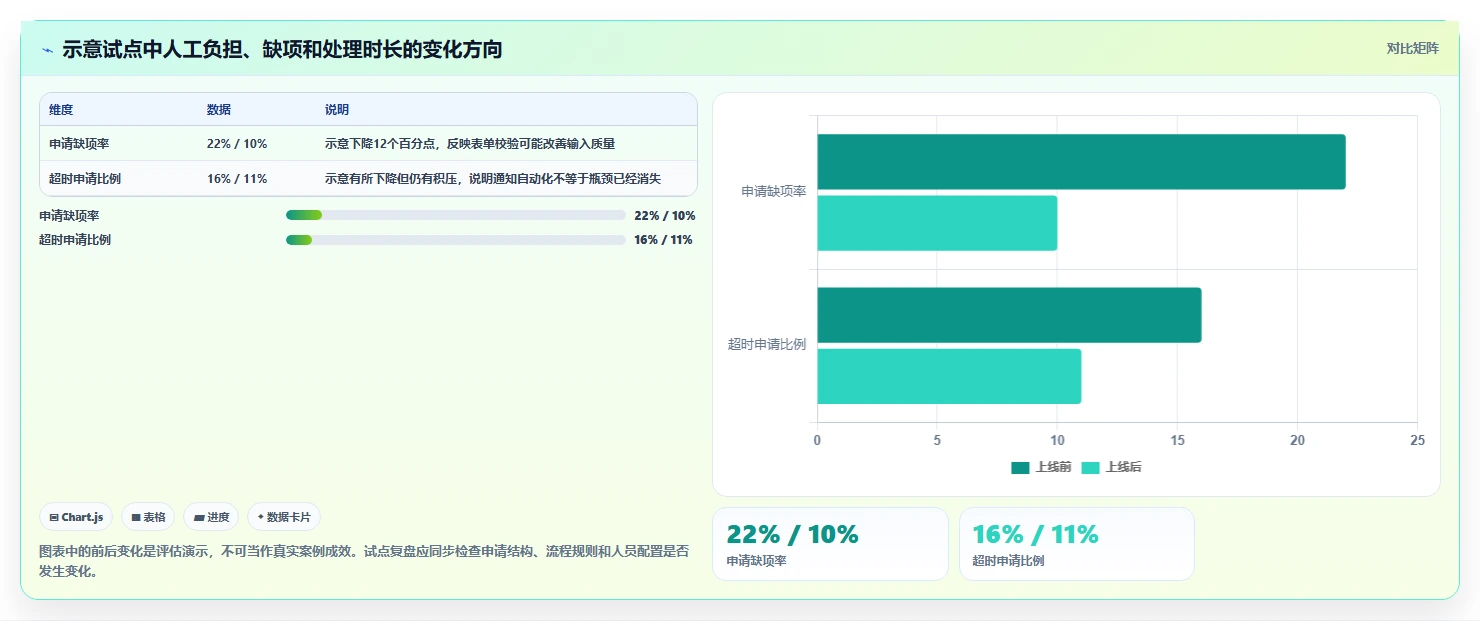The width and height of the screenshot is (1480, 621).
Task: Click the 超时申请比例 progress bar
Action: (456, 240)
